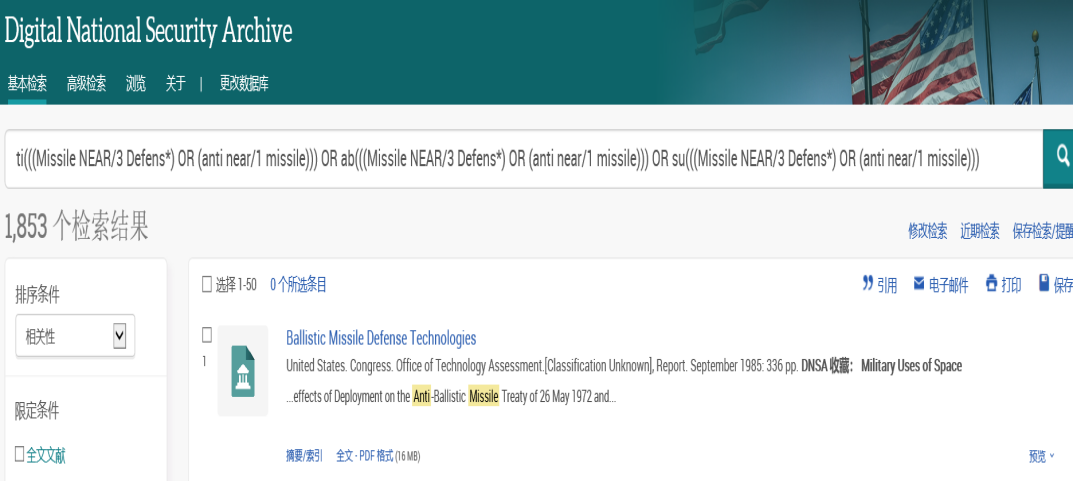The width and height of the screenshot is (1073, 481).
Task: Click the quotation mark cite icon
Action: click(868, 283)
